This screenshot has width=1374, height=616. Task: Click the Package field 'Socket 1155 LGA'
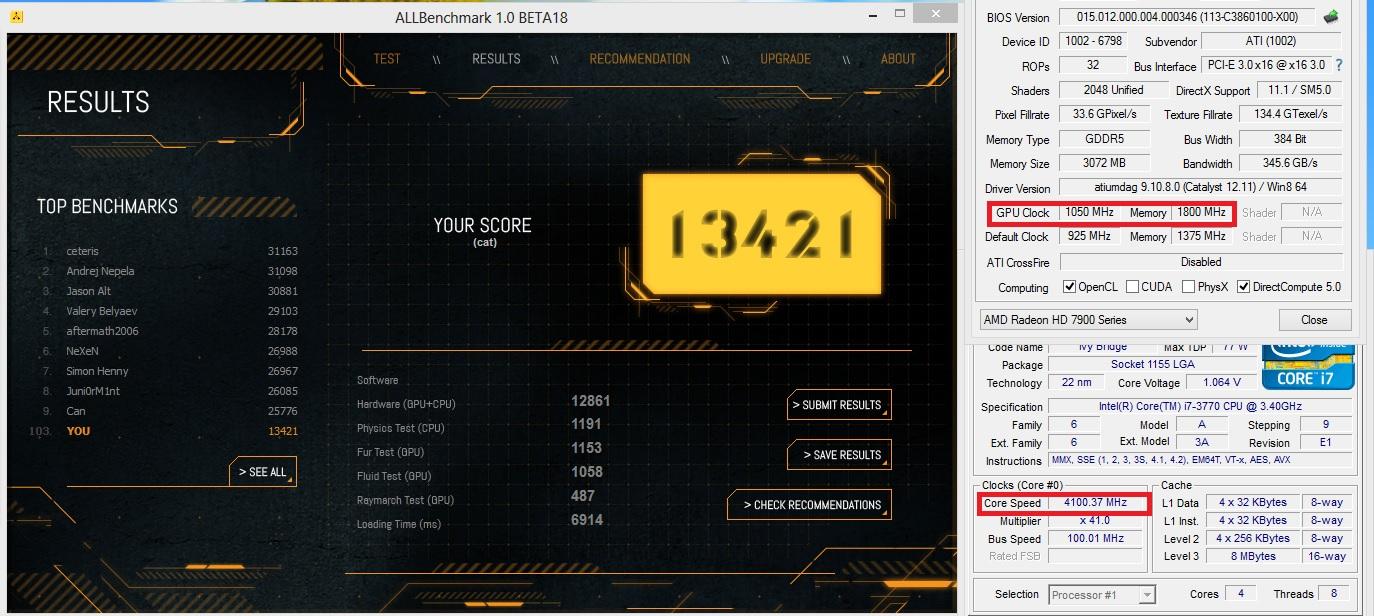click(x=1152, y=364)
